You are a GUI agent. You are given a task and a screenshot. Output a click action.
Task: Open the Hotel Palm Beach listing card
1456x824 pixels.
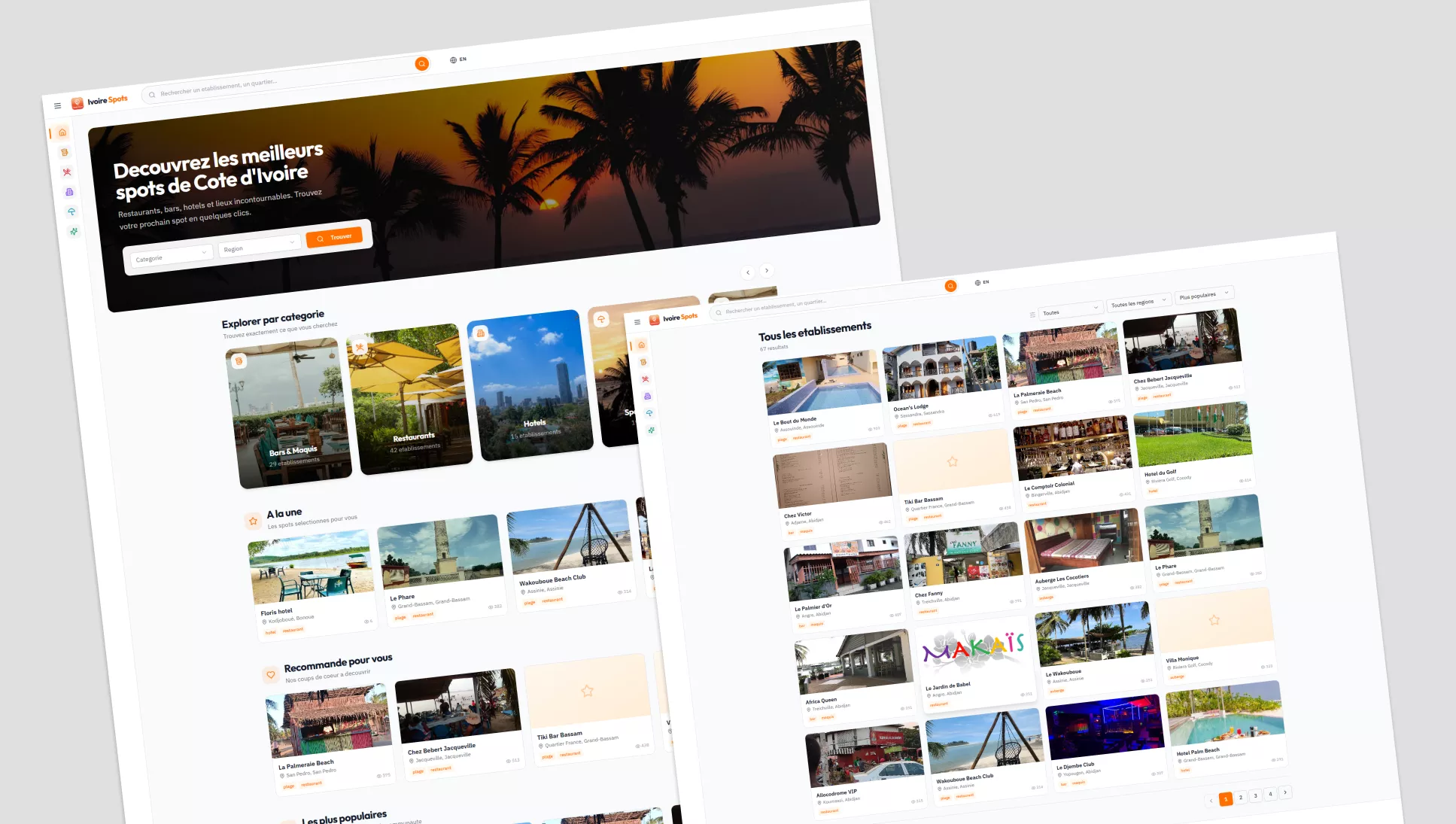point(1227,728)
